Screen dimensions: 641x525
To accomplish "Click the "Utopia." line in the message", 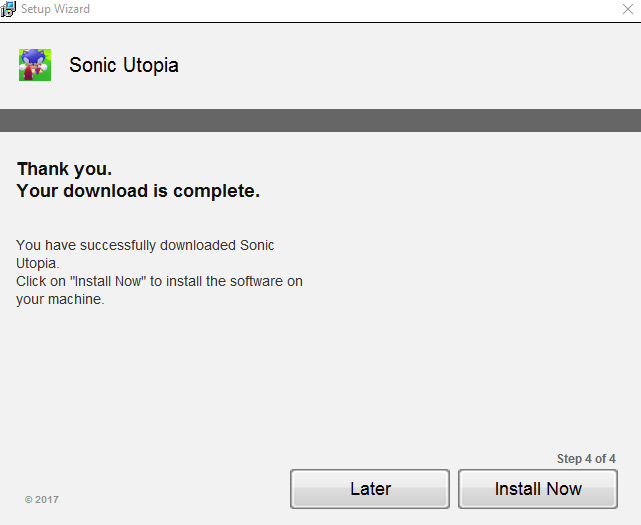I will click(38, 263).
